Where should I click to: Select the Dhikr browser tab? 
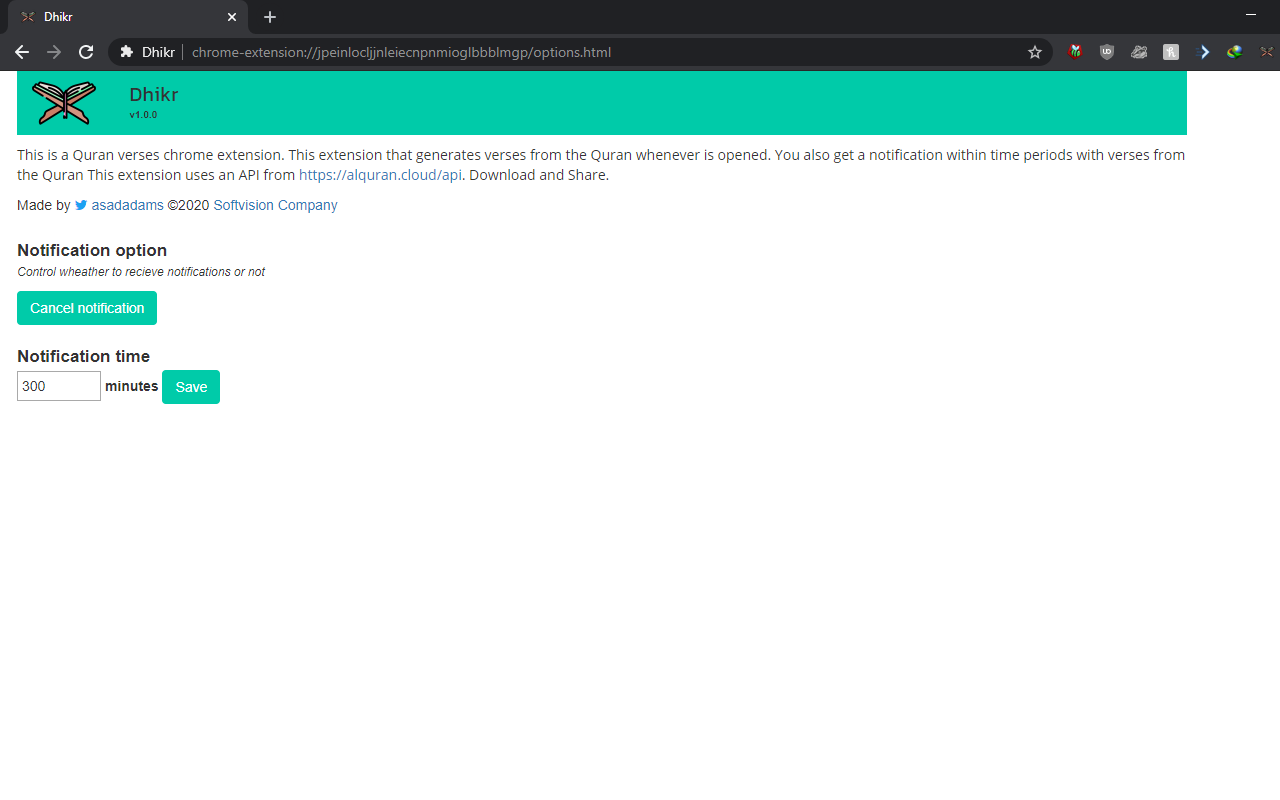point(128,17)
